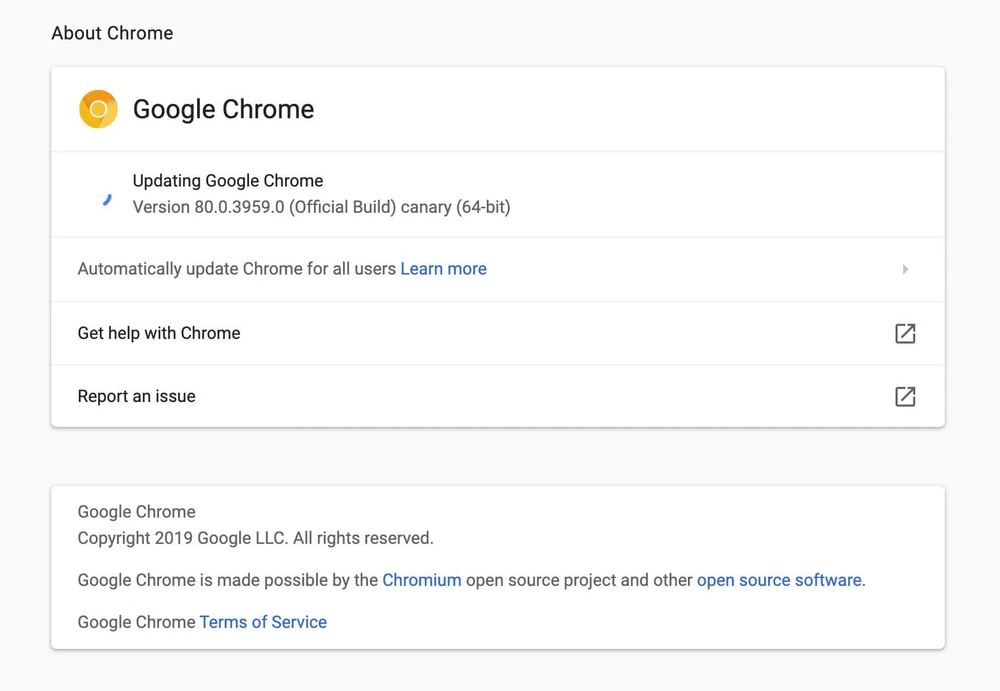
Task: Select the Get help with Chrome row
Action: 159,333
